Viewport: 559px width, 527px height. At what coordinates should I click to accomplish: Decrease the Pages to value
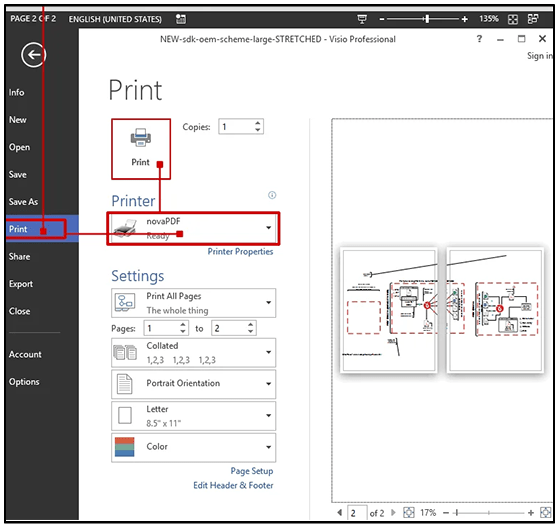[x=251, y=332]
